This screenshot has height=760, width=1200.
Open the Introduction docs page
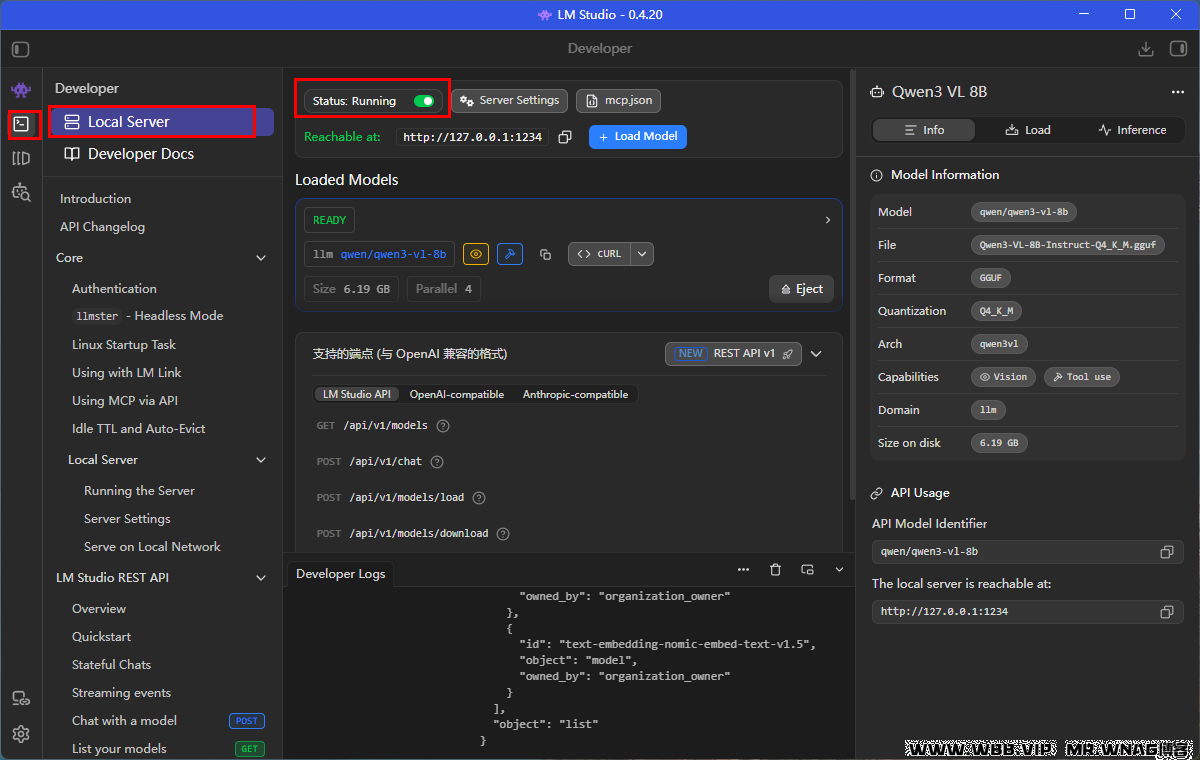click(95, 199)
